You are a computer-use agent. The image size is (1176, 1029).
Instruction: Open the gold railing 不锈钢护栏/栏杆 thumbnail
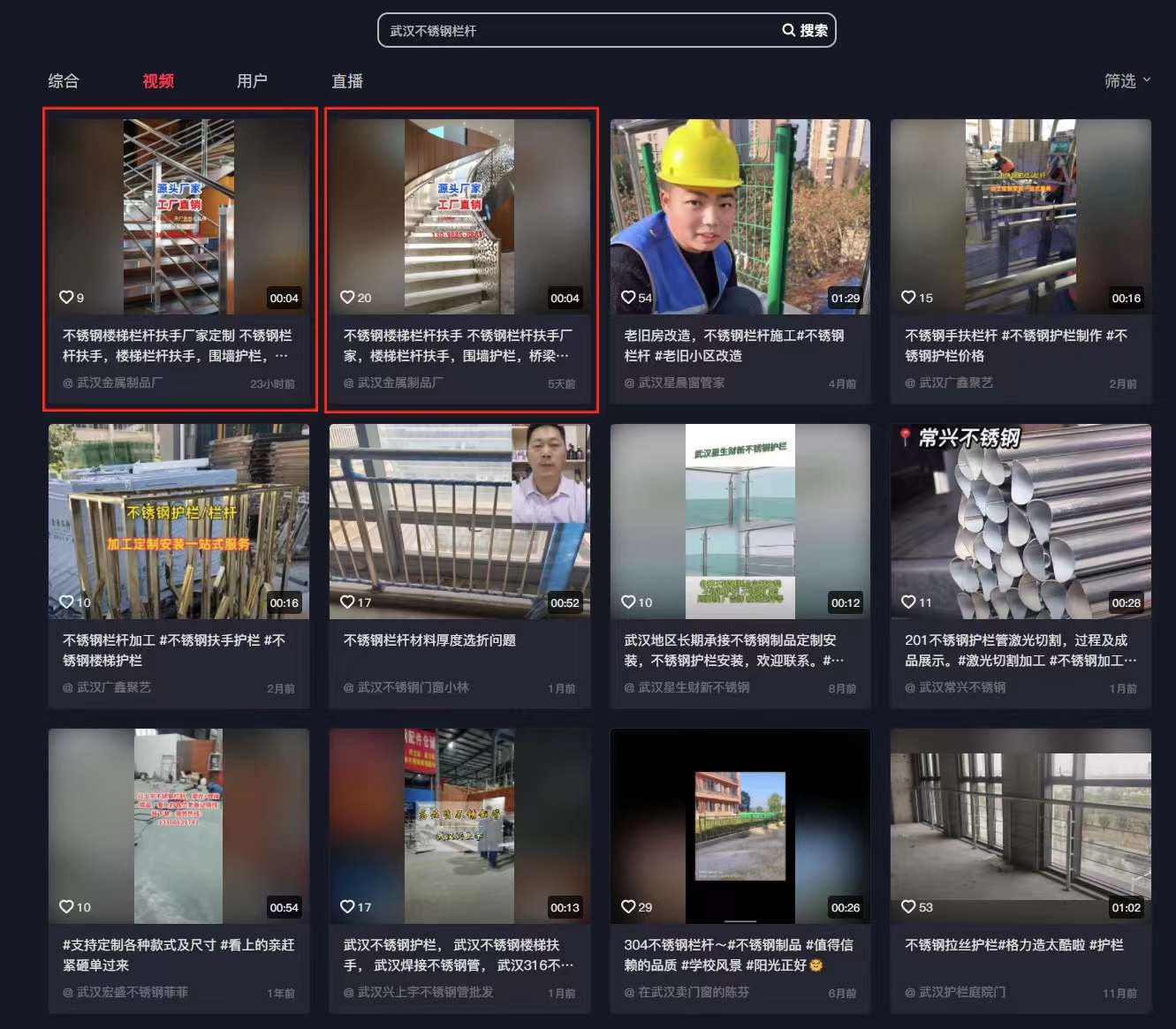pyautogui.click(x=178, y=521)
